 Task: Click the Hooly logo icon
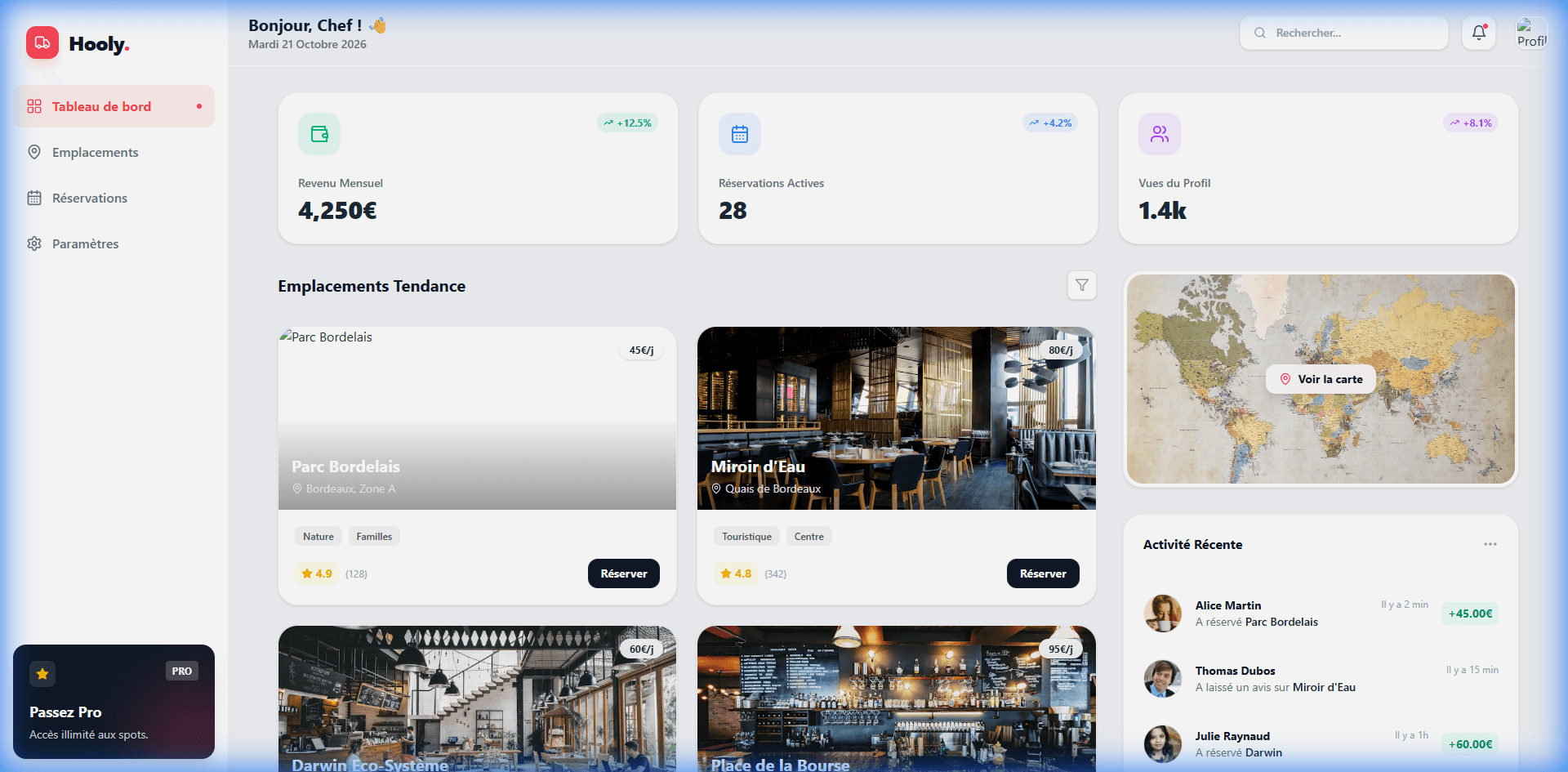tap(42, 42)
